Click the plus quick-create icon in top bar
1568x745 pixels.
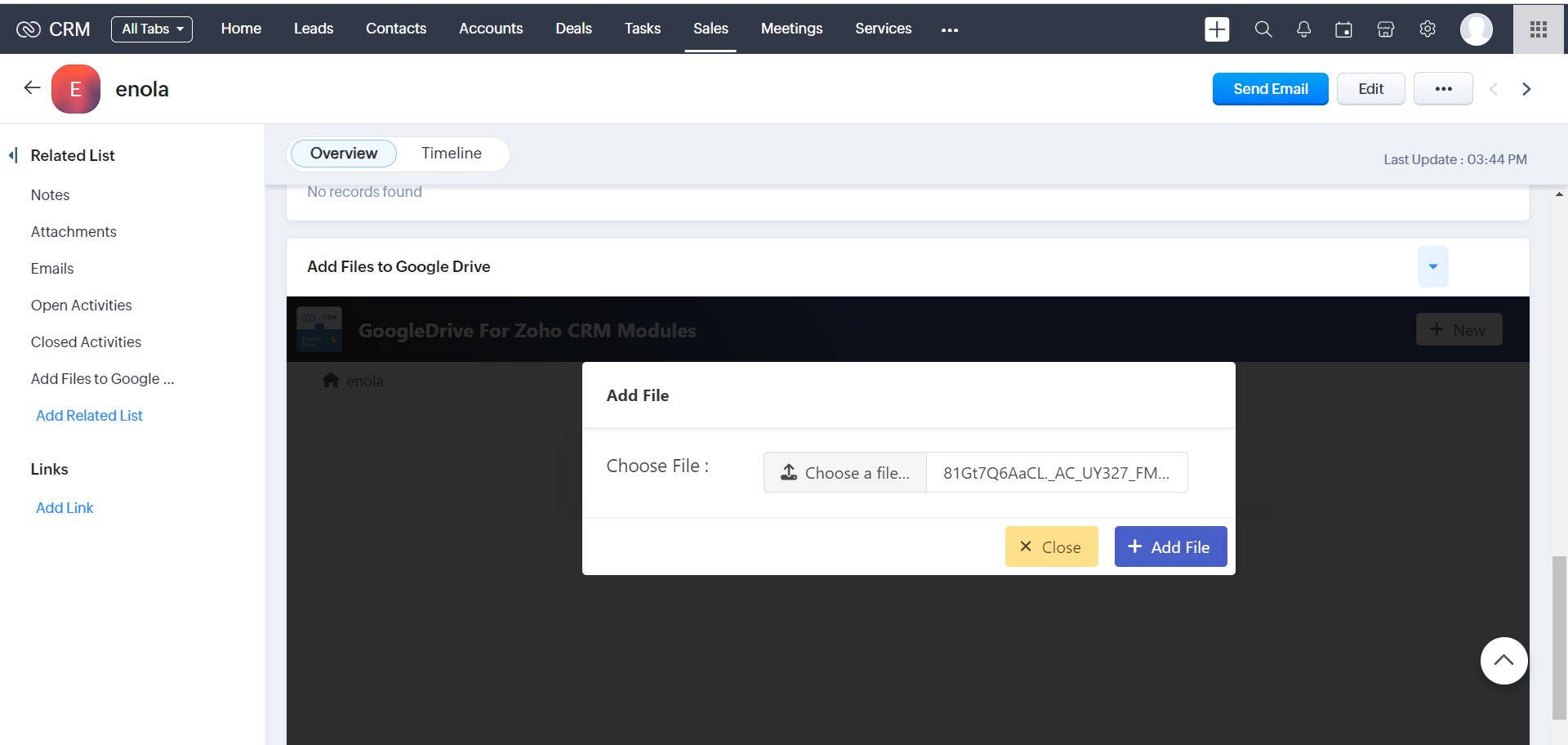click(x=1217, y=29)
